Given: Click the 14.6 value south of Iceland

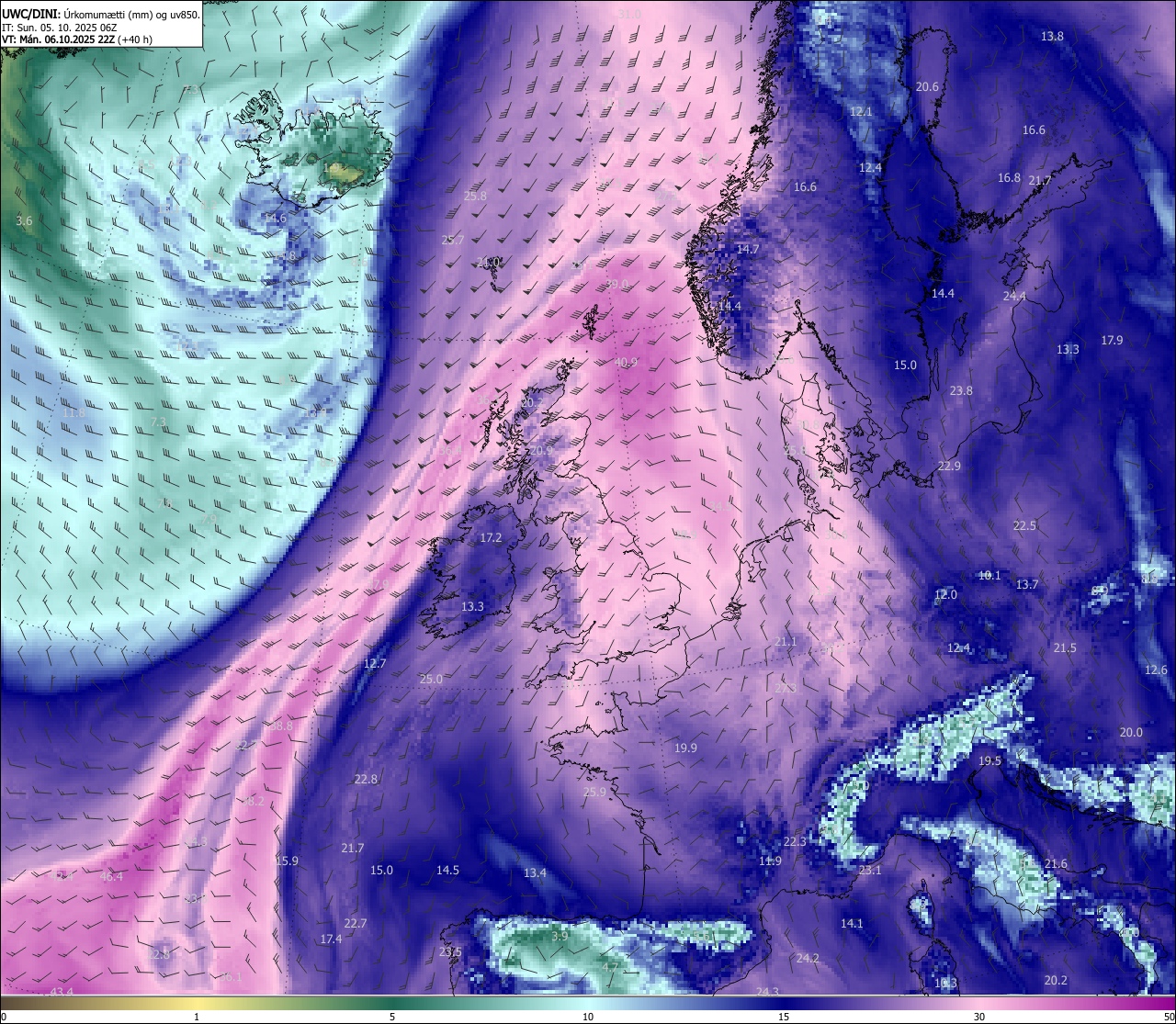Looking at the screenshot, I should point(275,218).
